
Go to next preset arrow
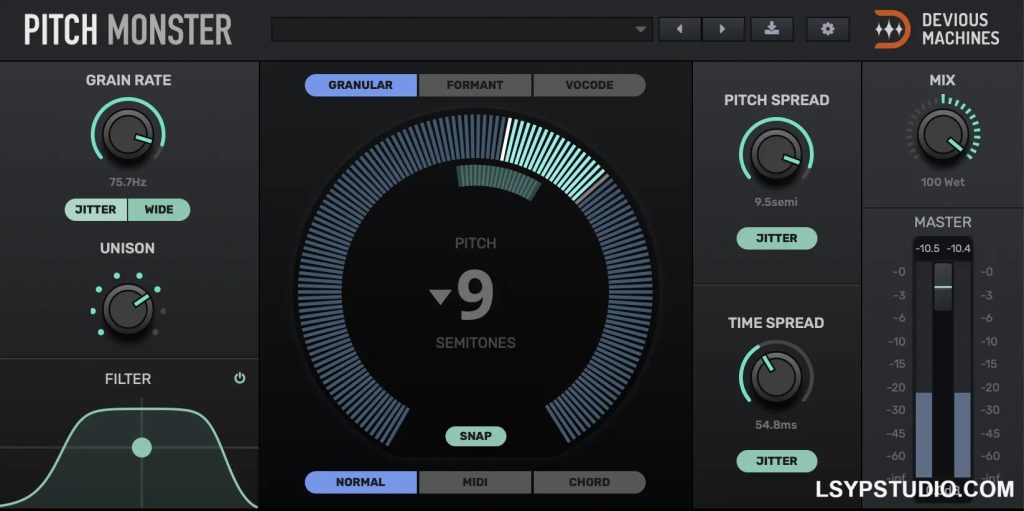(x=722, y=29)
